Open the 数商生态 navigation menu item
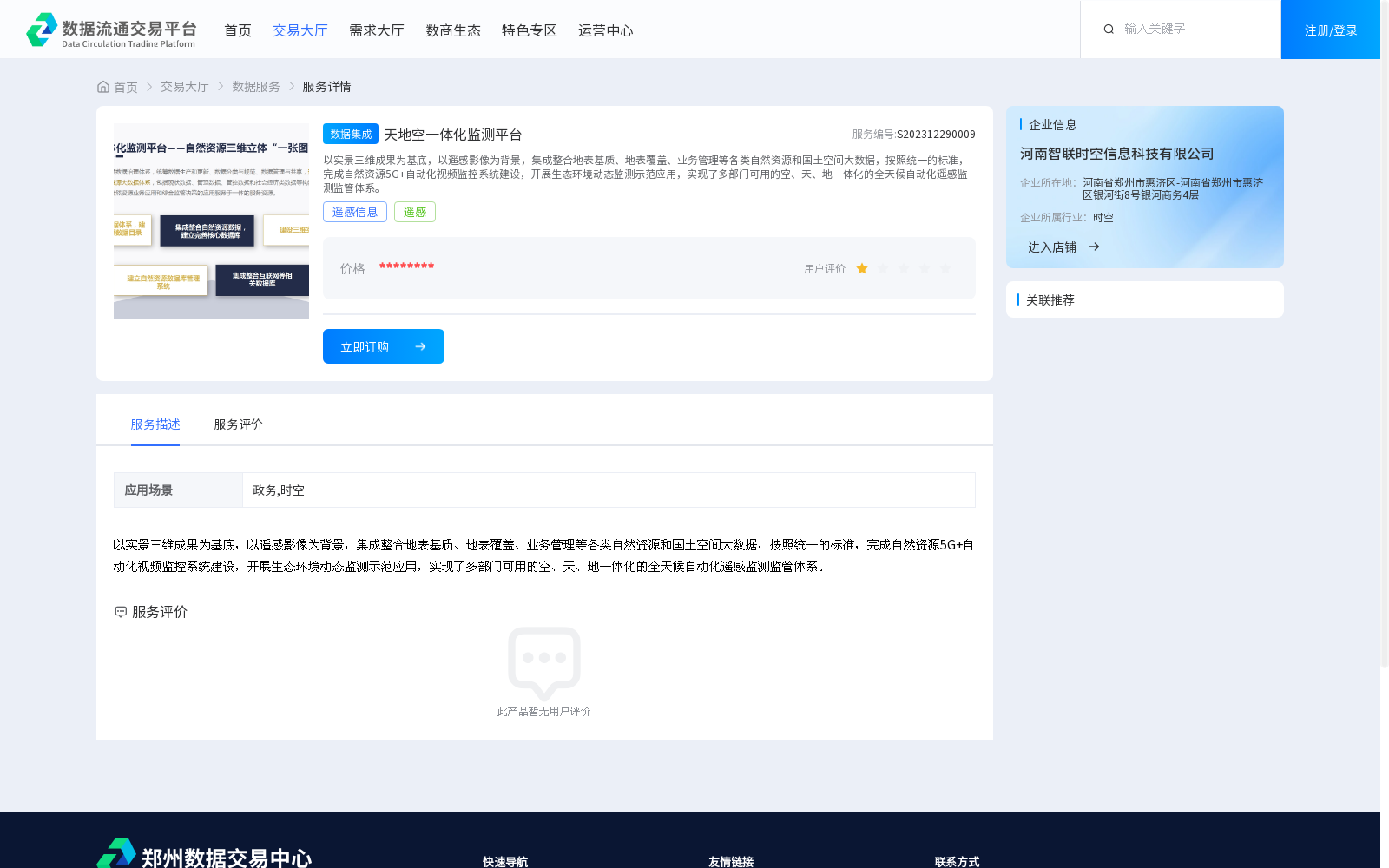Screen dimensions: 1389x868 (453, 30)
